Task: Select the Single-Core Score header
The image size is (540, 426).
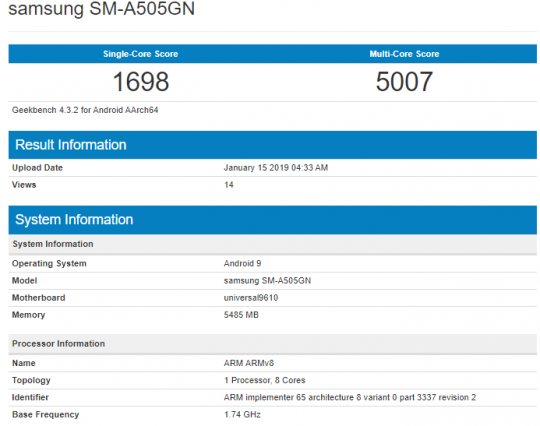Action: tap(141, 54)
